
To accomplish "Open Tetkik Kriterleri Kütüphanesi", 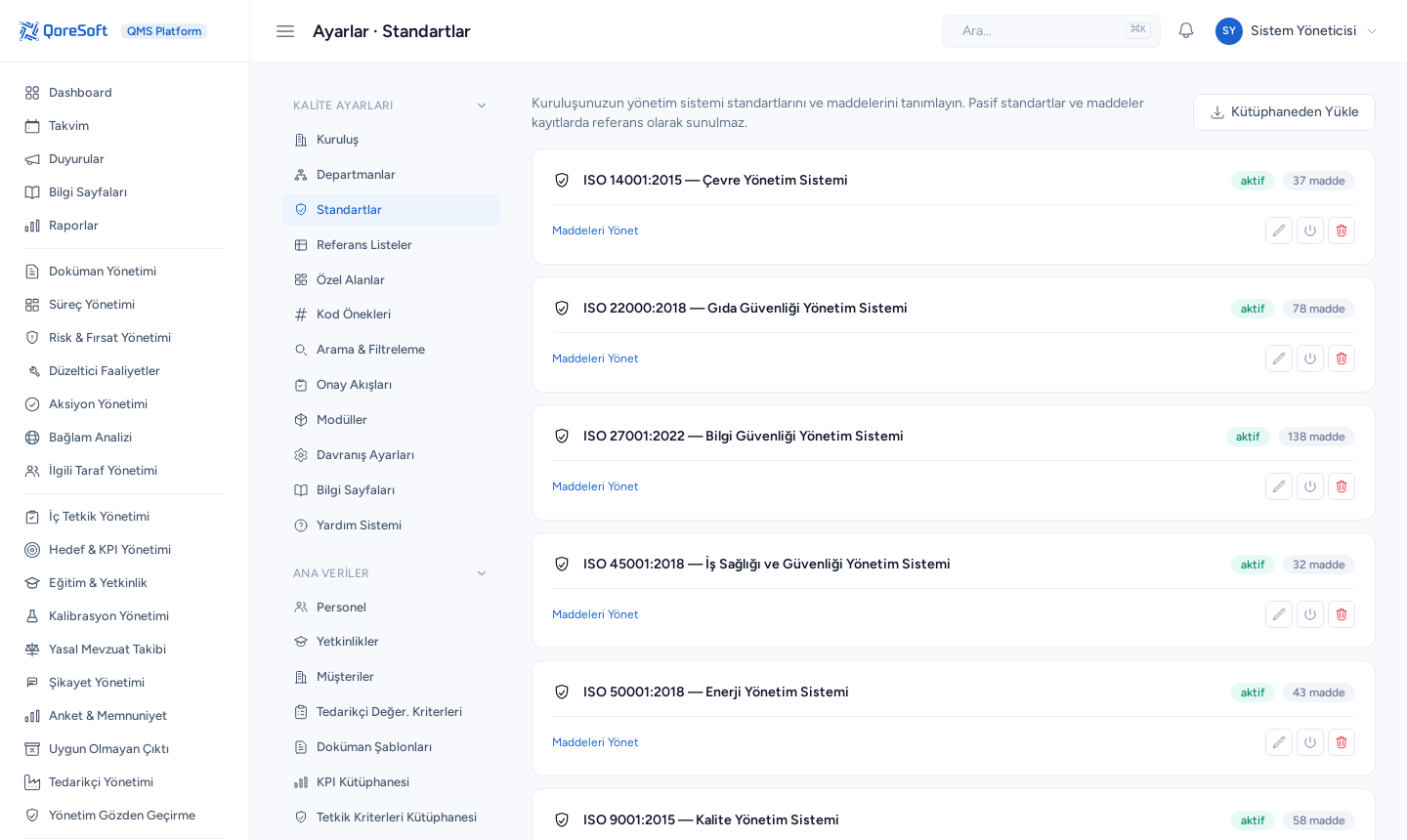I will tap(391, 818).
